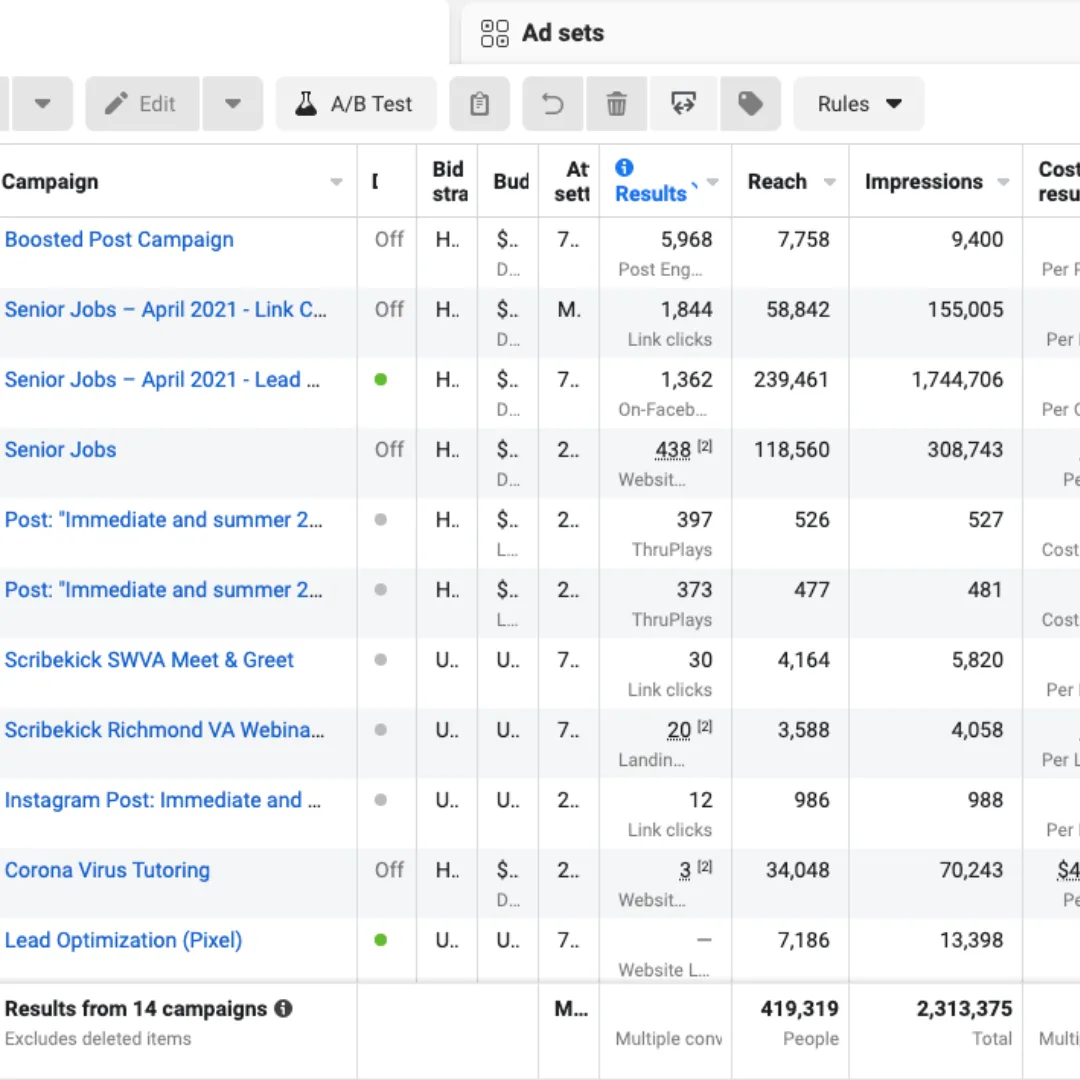
Task: Open the tag labeling icon
Action: pos(751,103)
